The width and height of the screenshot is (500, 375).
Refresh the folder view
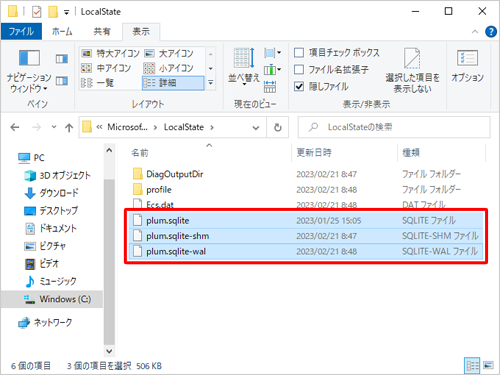(278, 127)
